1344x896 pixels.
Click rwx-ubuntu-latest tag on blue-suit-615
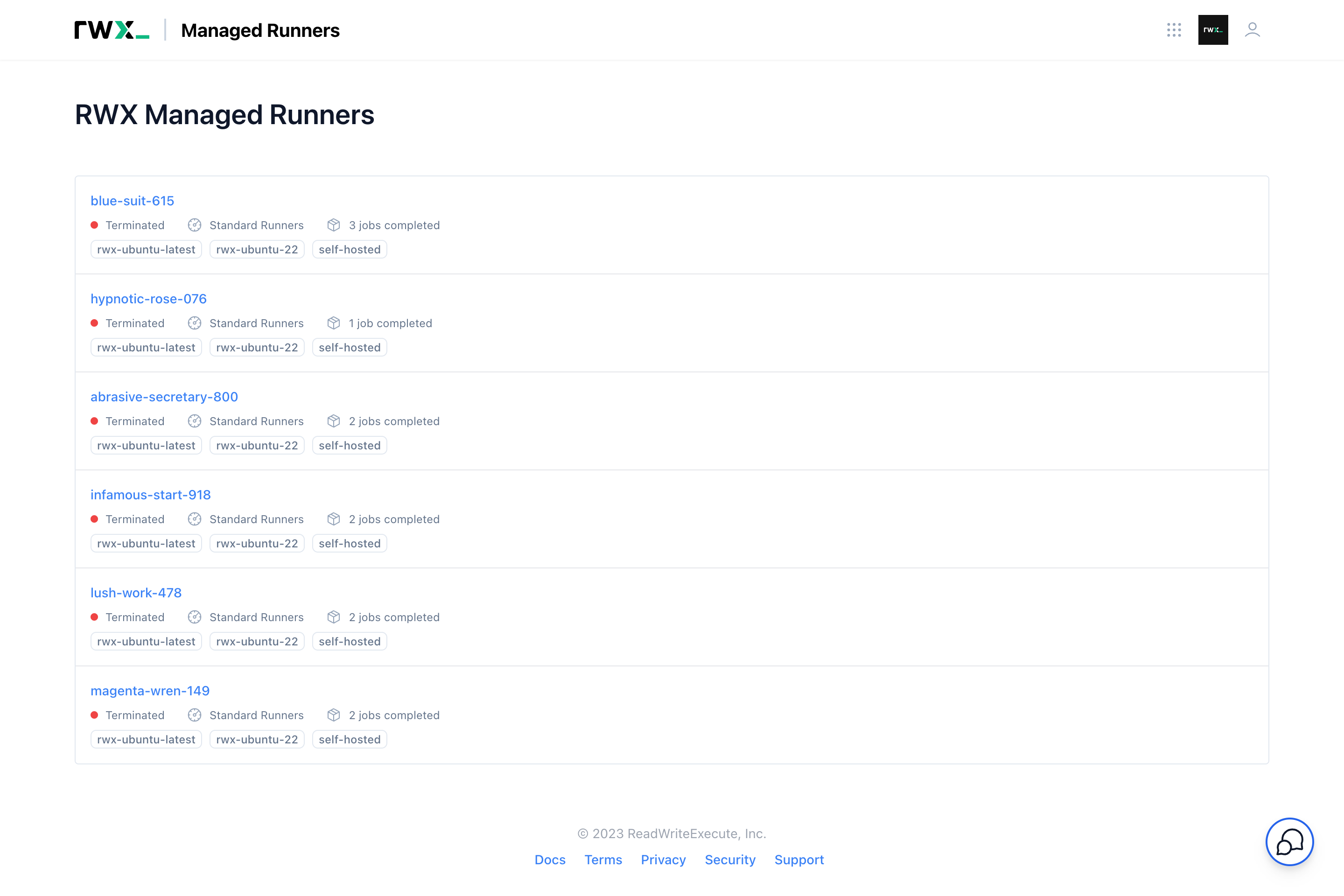(146, 249)
